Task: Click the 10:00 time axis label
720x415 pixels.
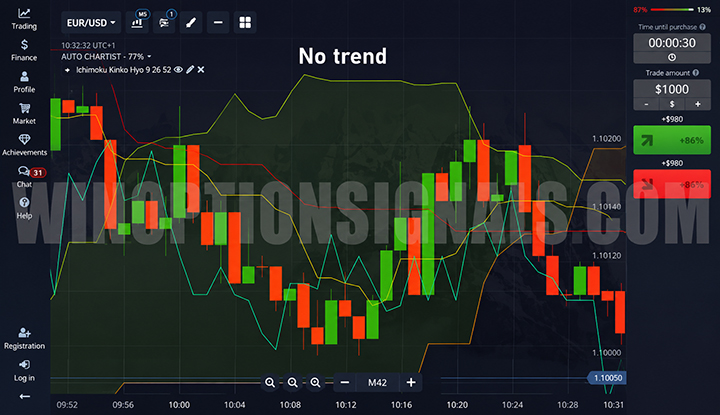Action: tap(179, 405)
